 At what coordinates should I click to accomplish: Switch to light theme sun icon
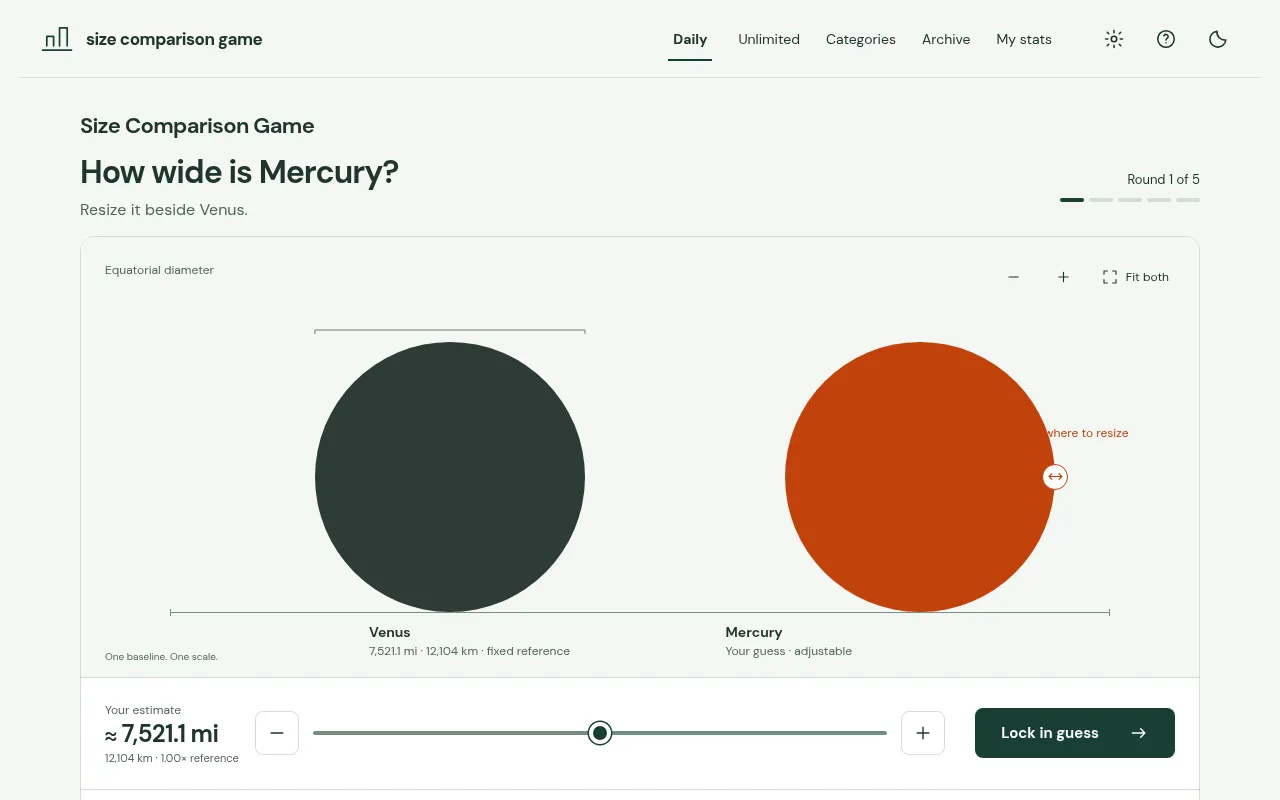[x=1114, y=39]
